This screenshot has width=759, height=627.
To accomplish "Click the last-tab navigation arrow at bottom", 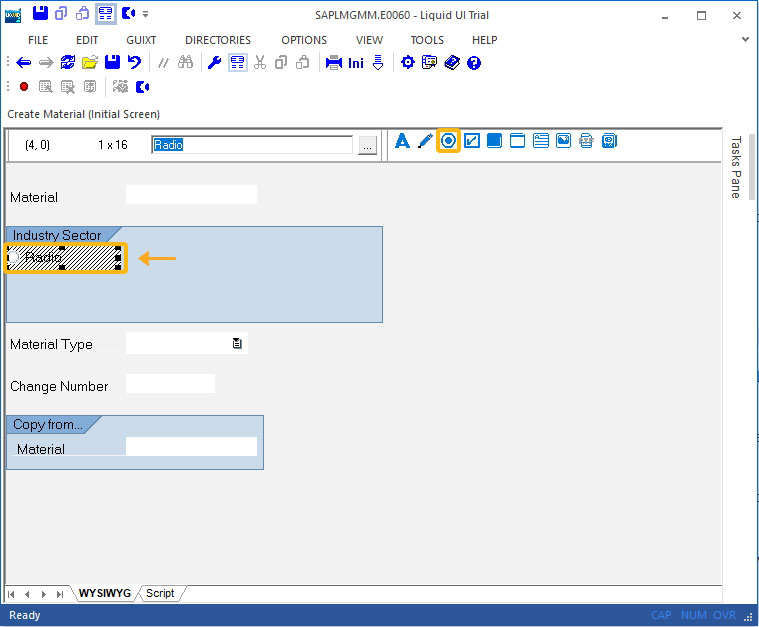I will (x=60, y=594).
